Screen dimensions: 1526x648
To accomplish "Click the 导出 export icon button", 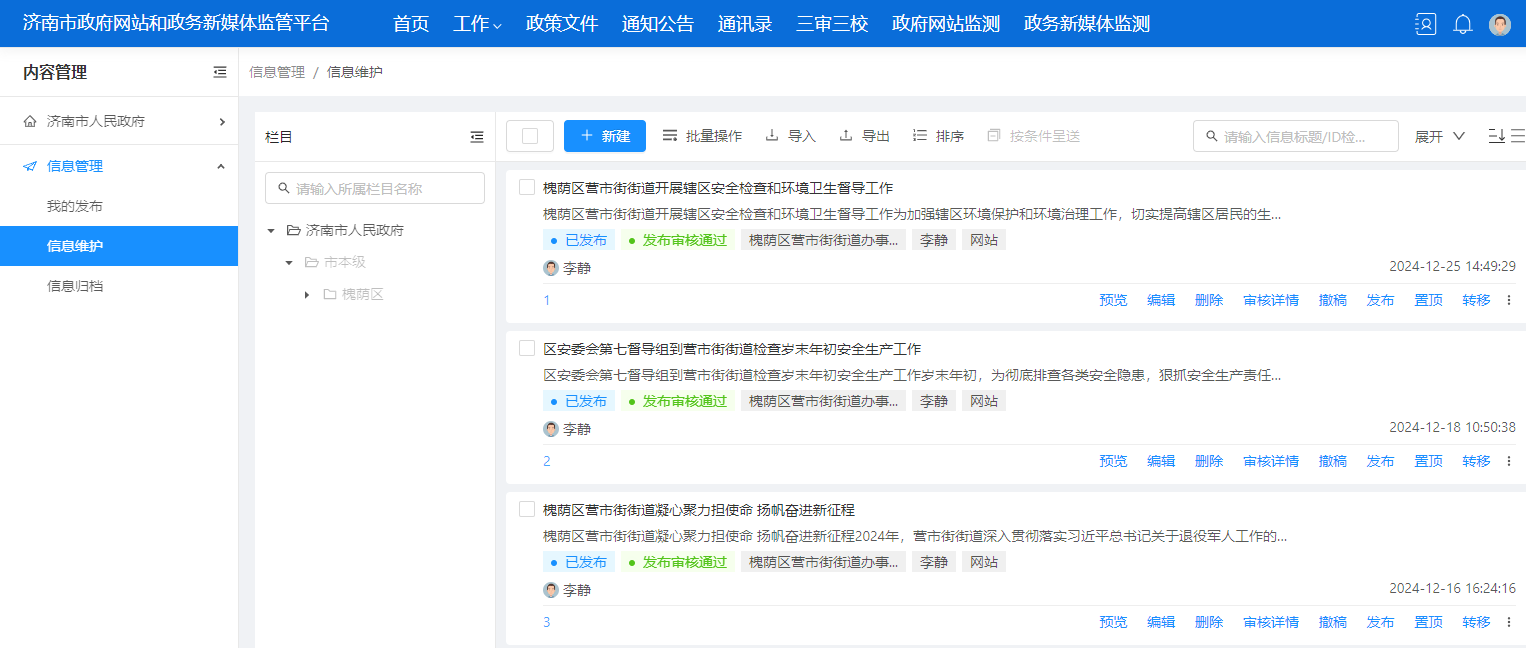I will [x=864, y=136].
